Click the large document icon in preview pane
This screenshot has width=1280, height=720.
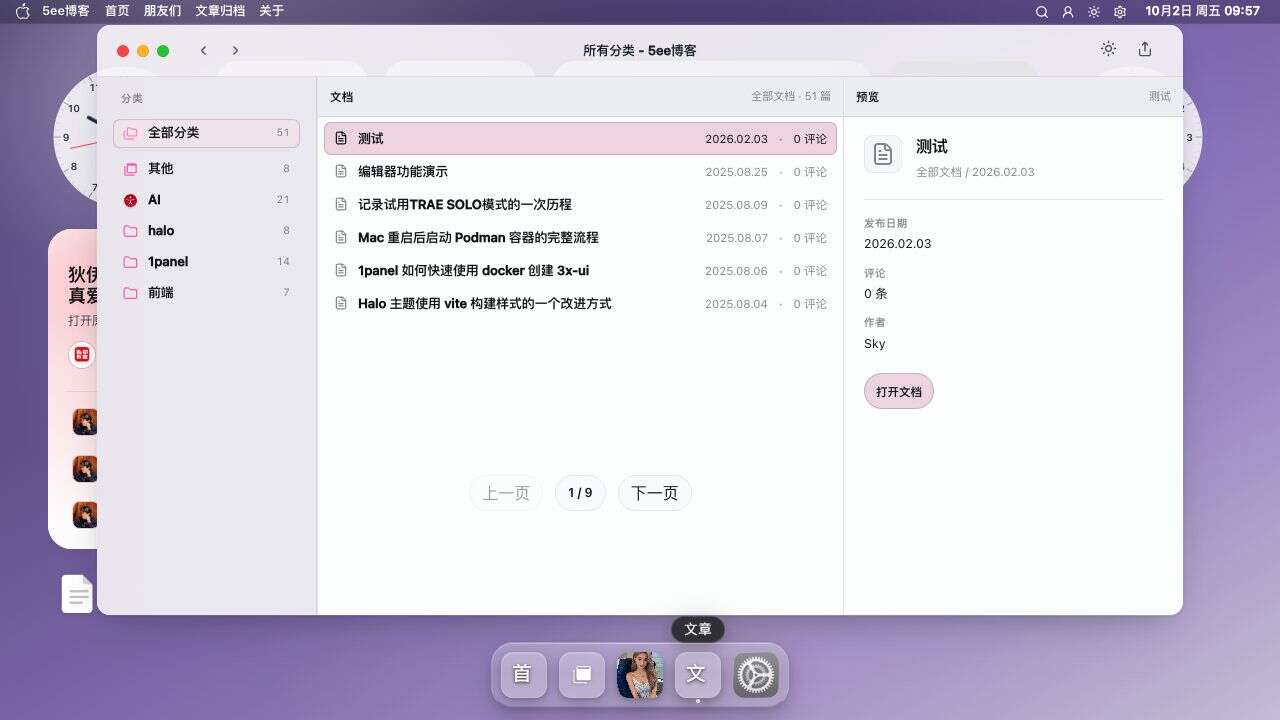click(x=883, y=154)
